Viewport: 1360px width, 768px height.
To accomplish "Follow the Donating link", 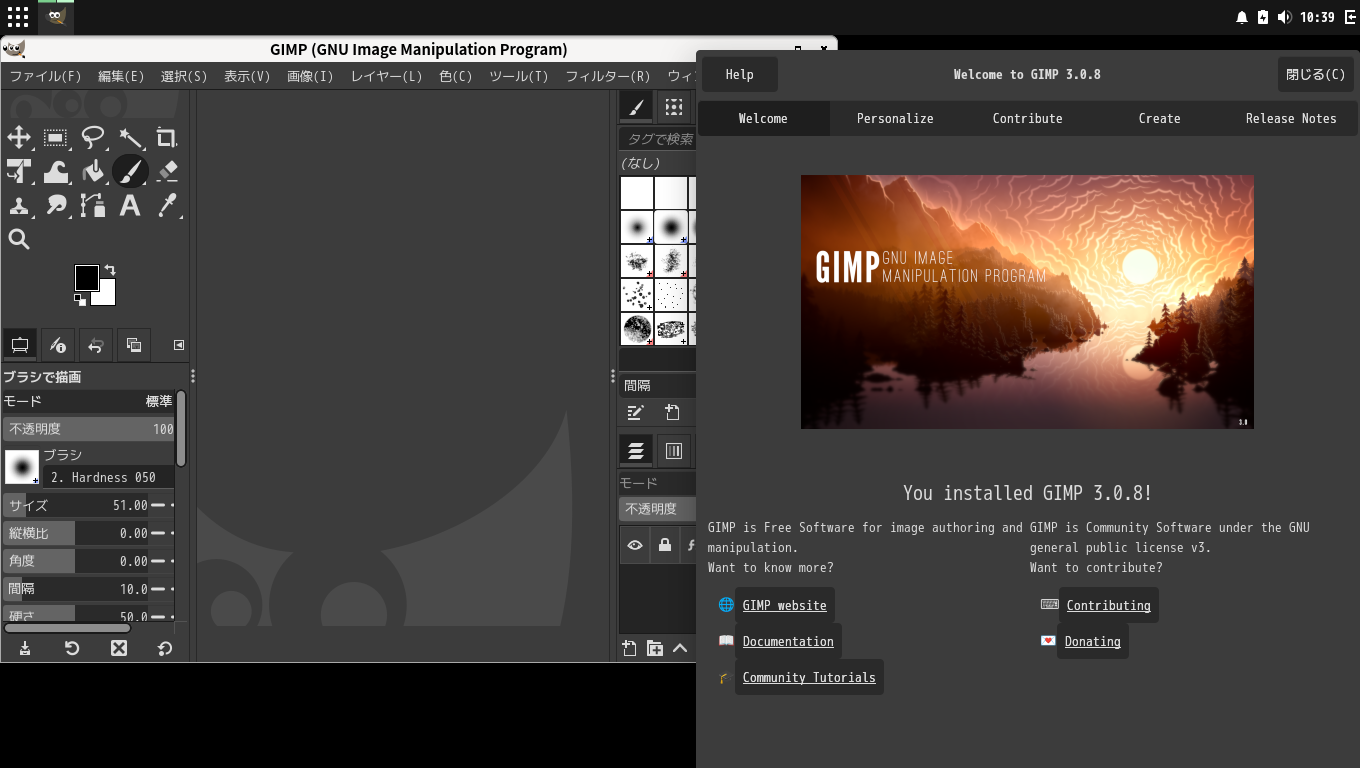I will tap(1092, 641).
